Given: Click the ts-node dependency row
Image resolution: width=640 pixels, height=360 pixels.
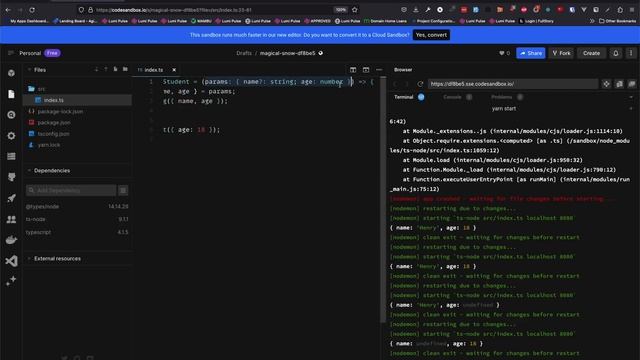Looking at the screenshot, I should [77, 219].
